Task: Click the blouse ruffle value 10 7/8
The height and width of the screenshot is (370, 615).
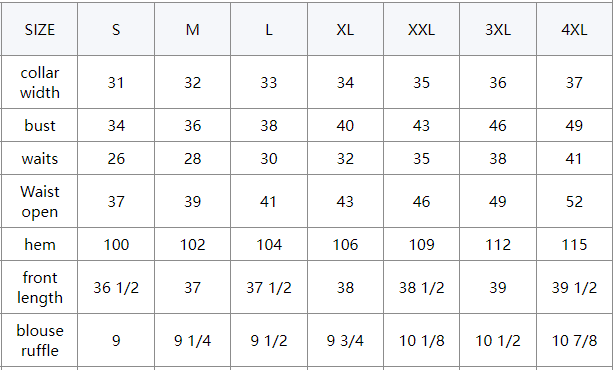Action: tap(574, 340)
